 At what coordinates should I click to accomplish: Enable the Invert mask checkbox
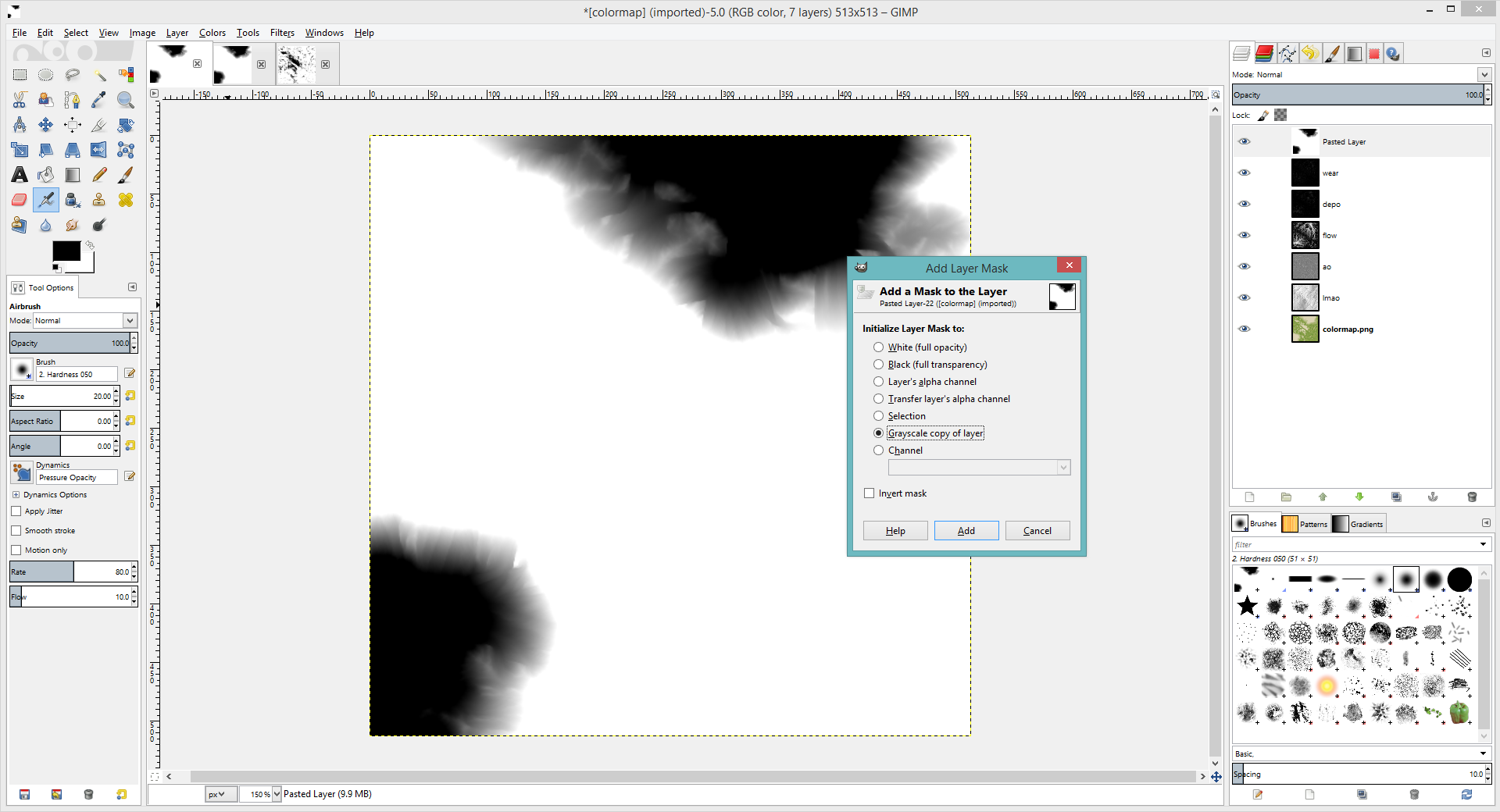tap(870, 493)
